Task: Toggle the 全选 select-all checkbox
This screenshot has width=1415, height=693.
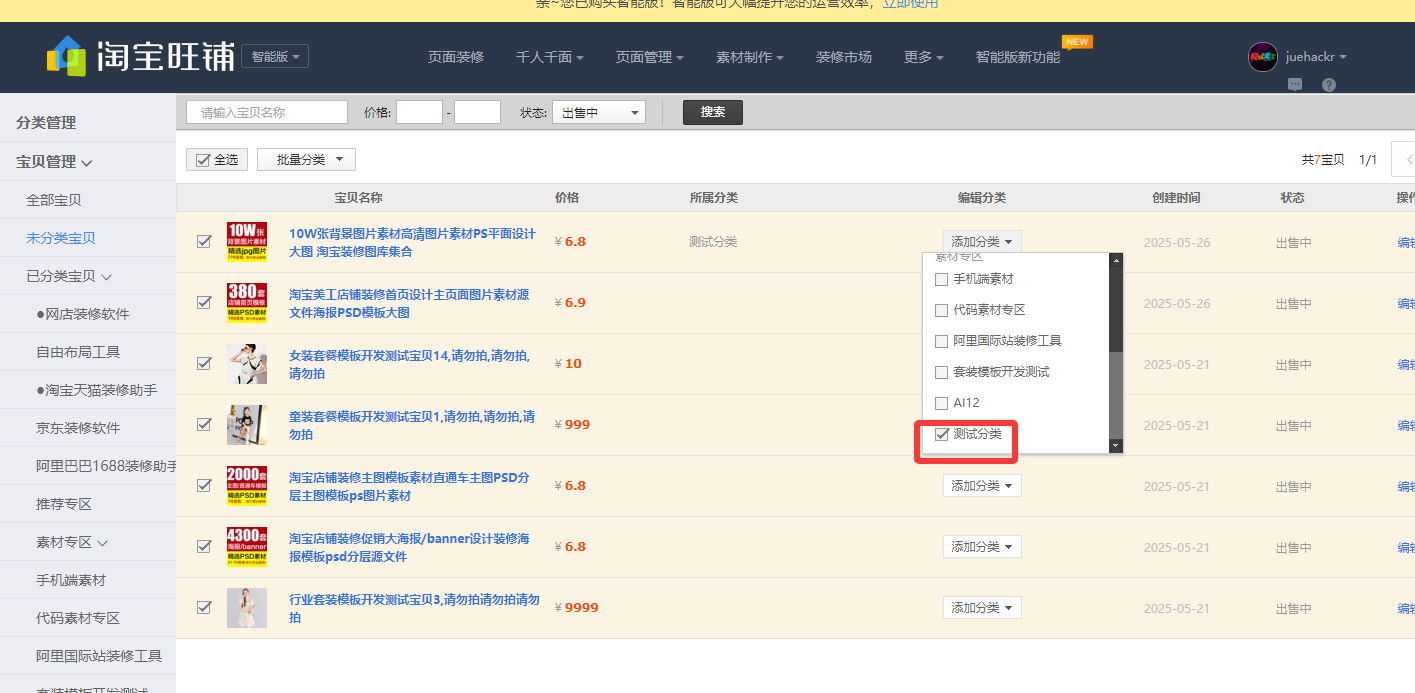Action: (x=204, y=160)
